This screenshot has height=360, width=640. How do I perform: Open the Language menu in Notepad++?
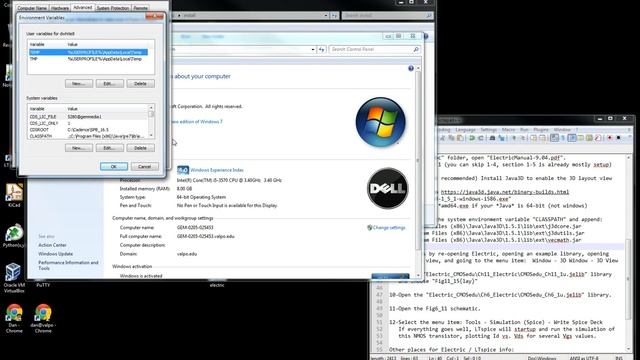[x=465, y=130]
